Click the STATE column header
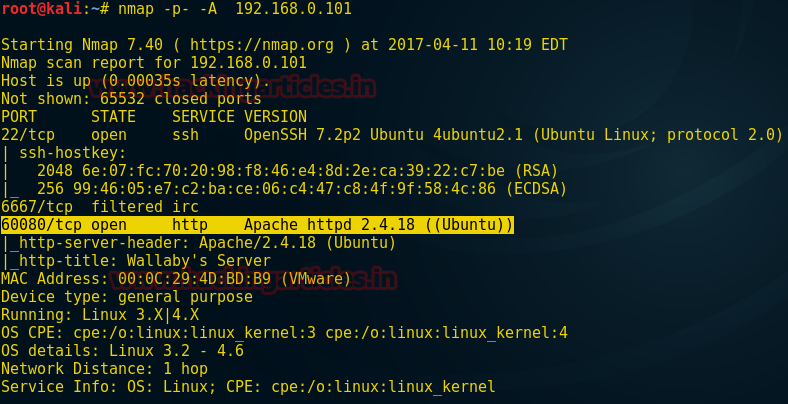 (x=114, y=116)
